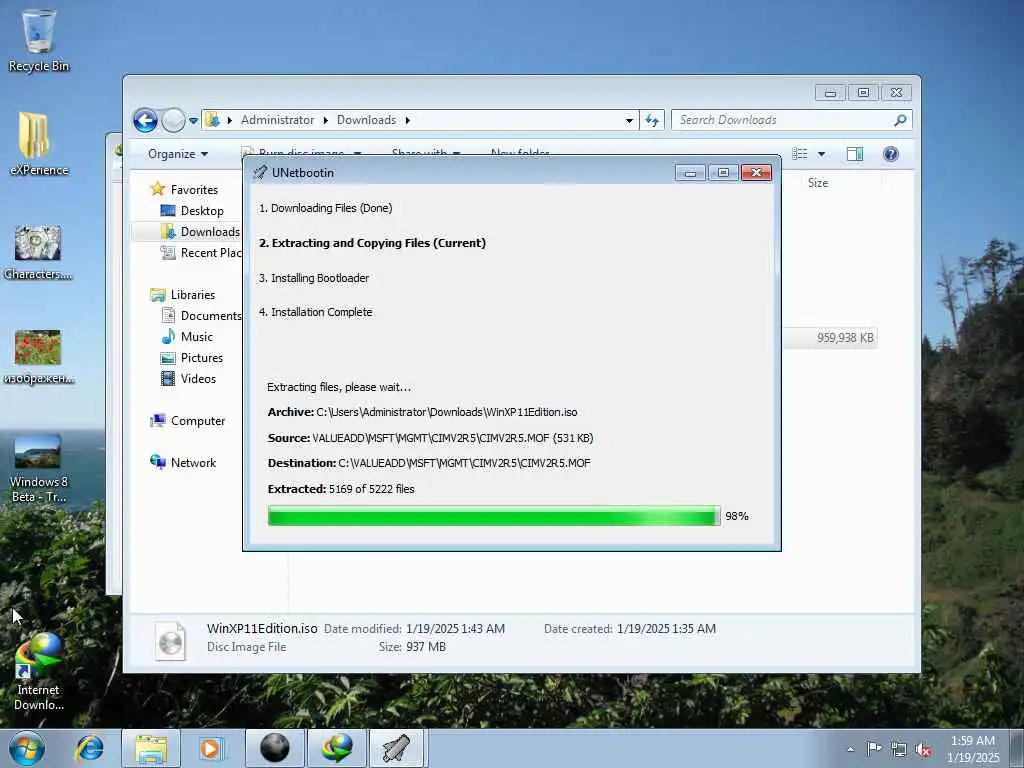Close the UNetbootin window
The image size is (1024, 768).
tap(756, 172)
